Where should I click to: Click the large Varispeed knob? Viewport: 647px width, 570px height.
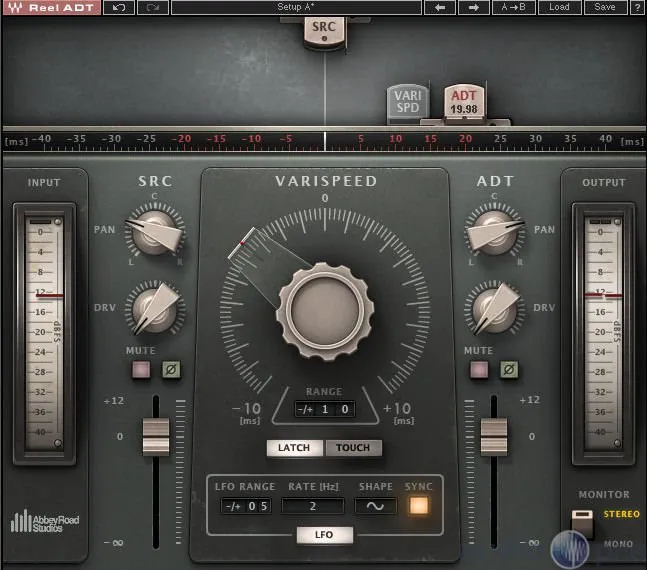click(325, 310)
